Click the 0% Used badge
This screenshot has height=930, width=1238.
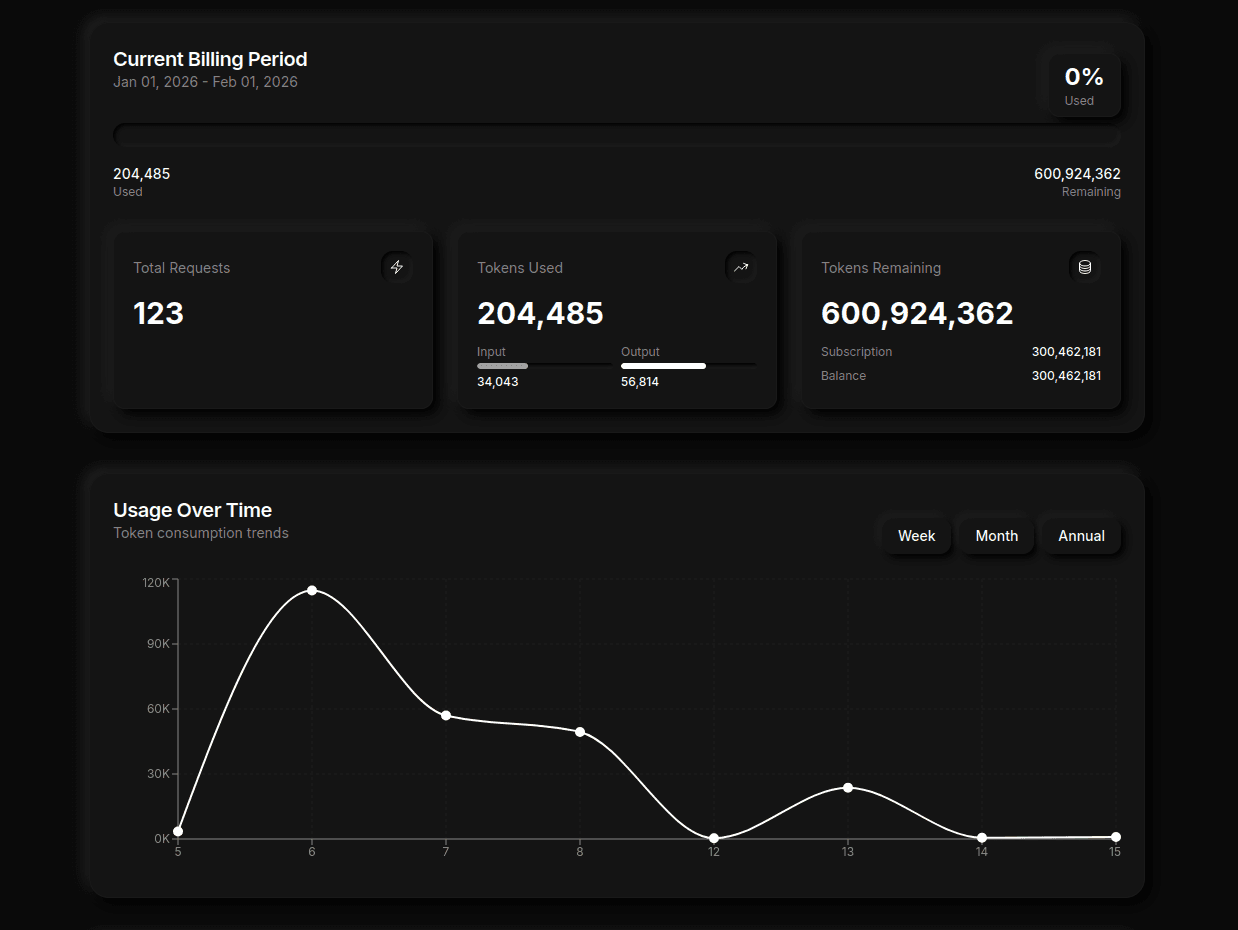1083,85
